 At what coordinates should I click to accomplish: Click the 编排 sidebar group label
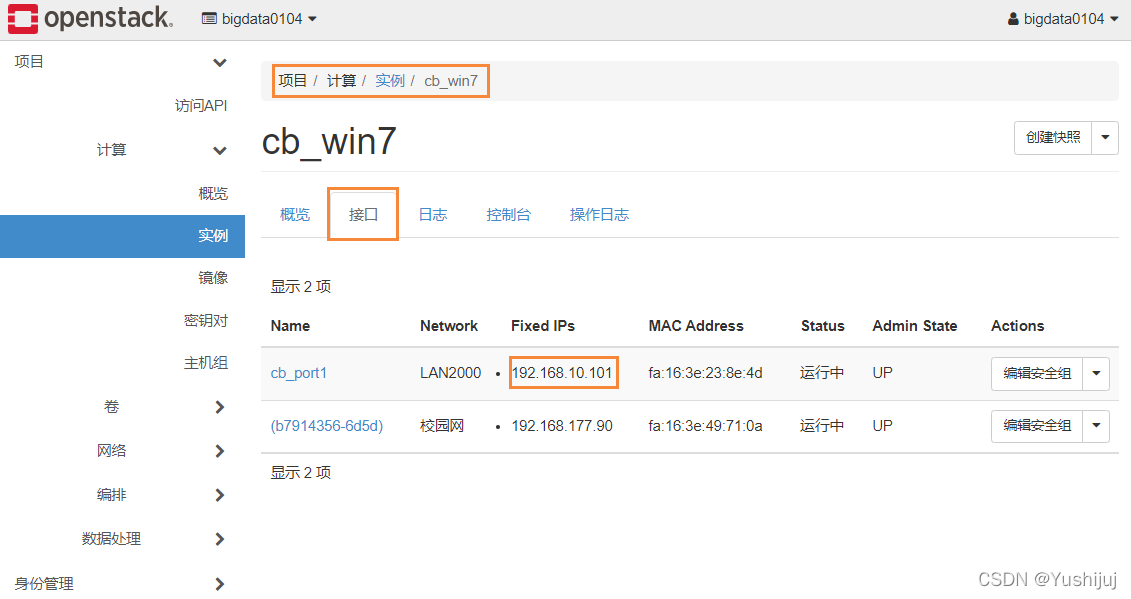pos(111,495)
